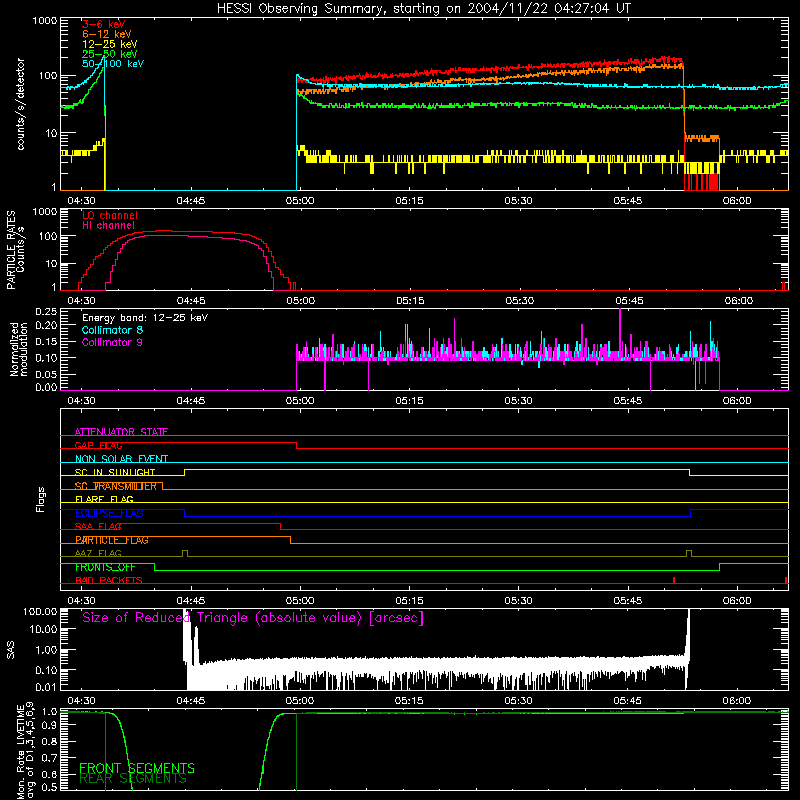Viewport: 800px width, 800px height.
Task: Select the 50-100 keV legend label
Action: pos(113,64)
